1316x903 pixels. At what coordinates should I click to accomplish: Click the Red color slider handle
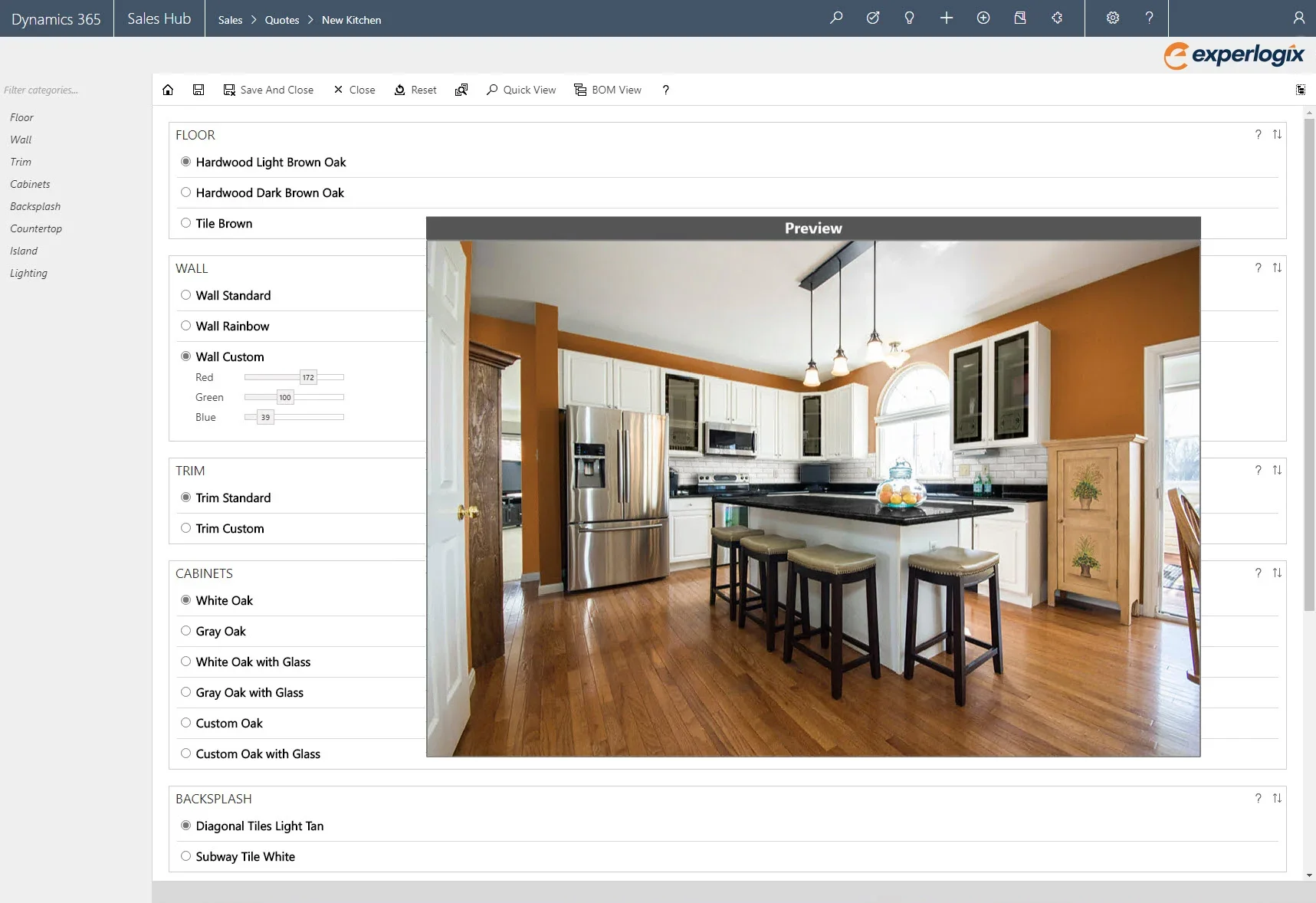[308, 377]
